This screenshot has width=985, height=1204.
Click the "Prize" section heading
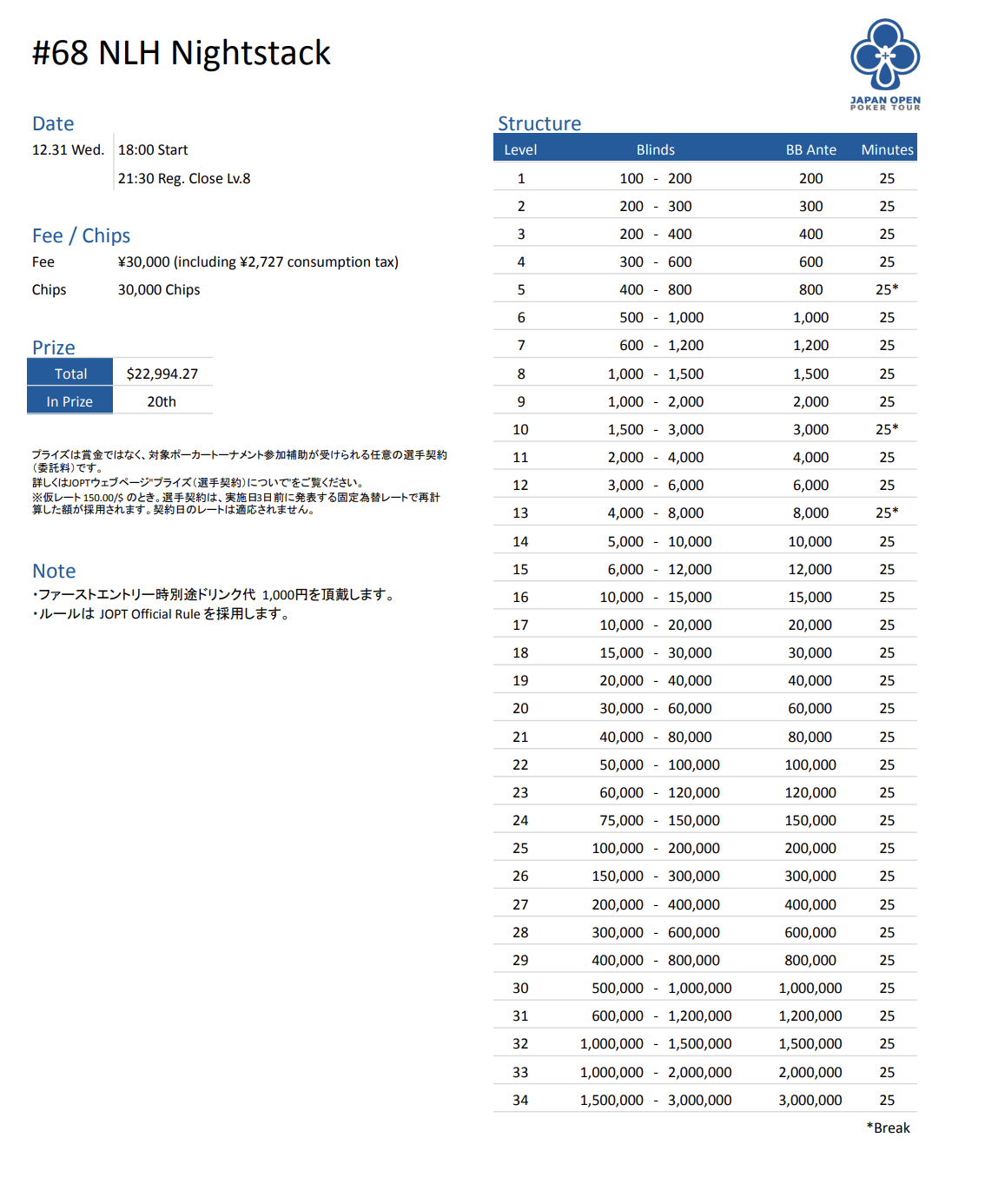pos(54,347)
